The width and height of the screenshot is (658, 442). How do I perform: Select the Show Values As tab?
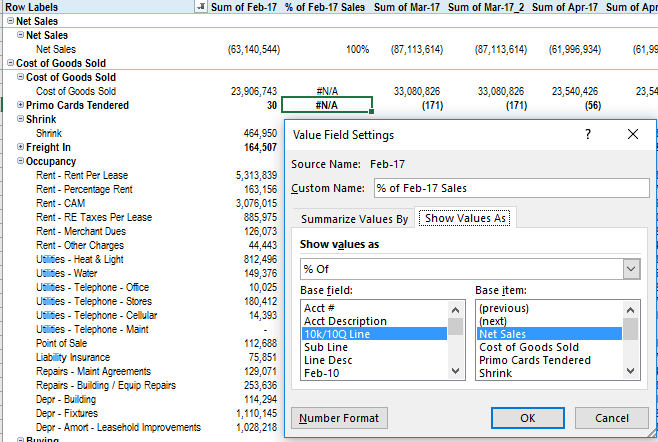[465, 219]
